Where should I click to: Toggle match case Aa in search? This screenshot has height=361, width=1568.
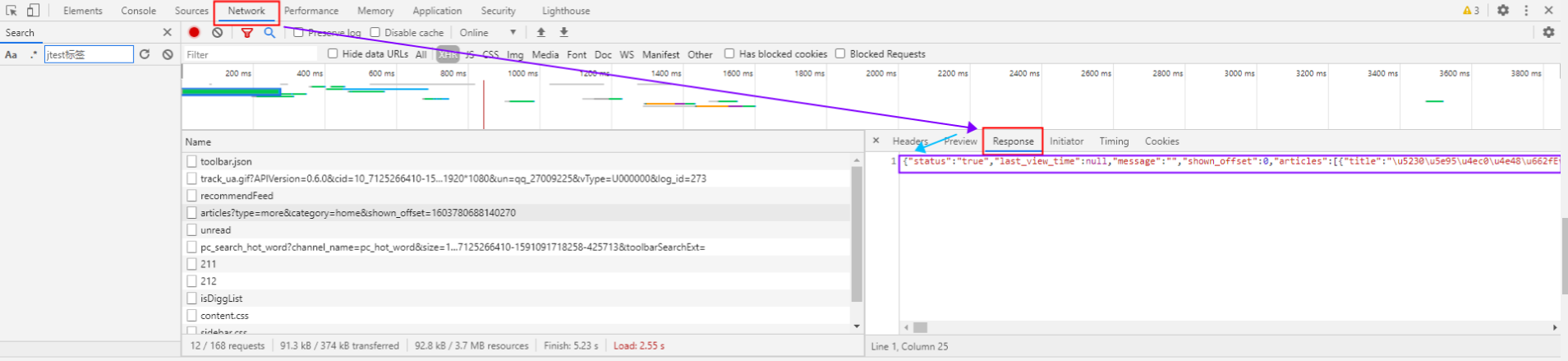(x=11, y=54)
